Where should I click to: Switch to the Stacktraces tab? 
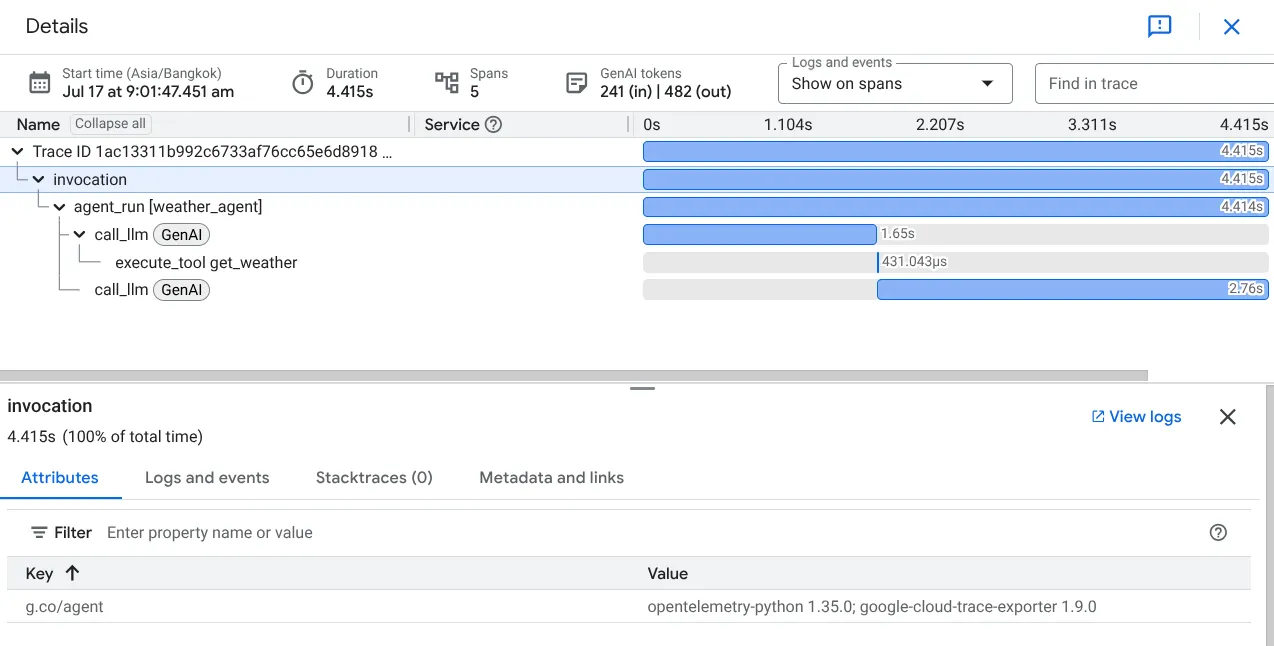[374, 478]
